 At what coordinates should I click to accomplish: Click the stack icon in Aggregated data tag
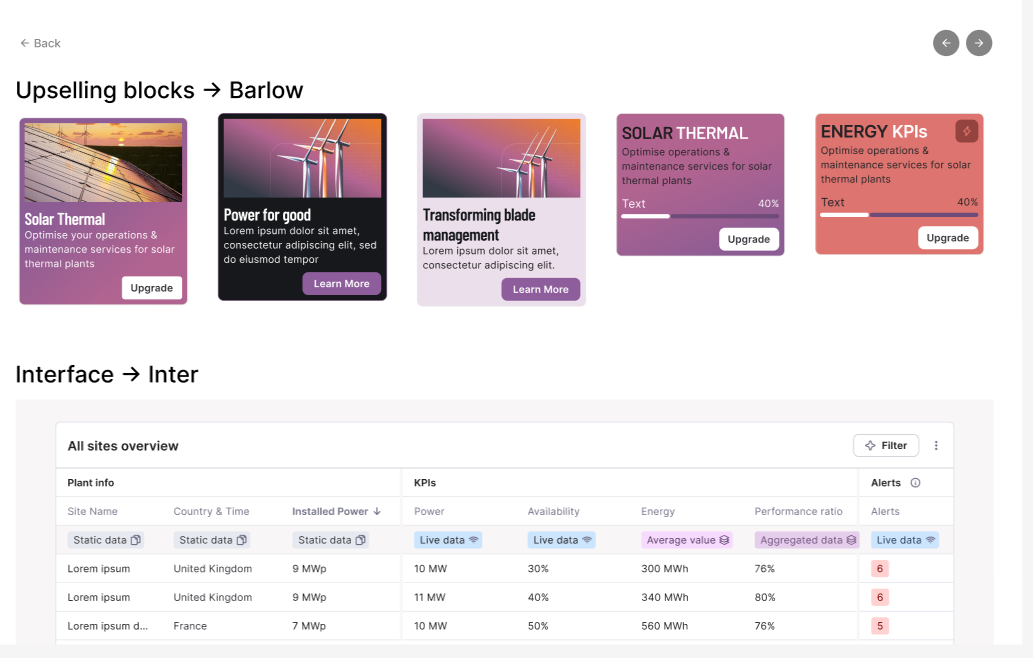pyautogui.click(x=851, y=540)
